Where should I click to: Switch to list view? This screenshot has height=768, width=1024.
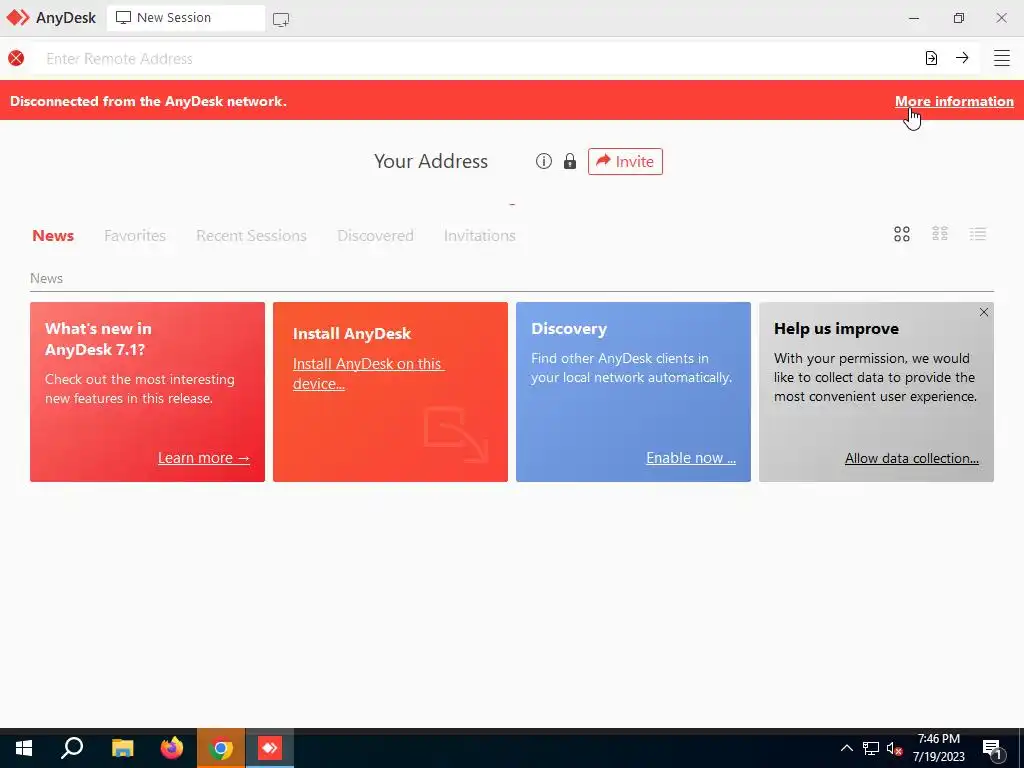(x=978, y=234)
